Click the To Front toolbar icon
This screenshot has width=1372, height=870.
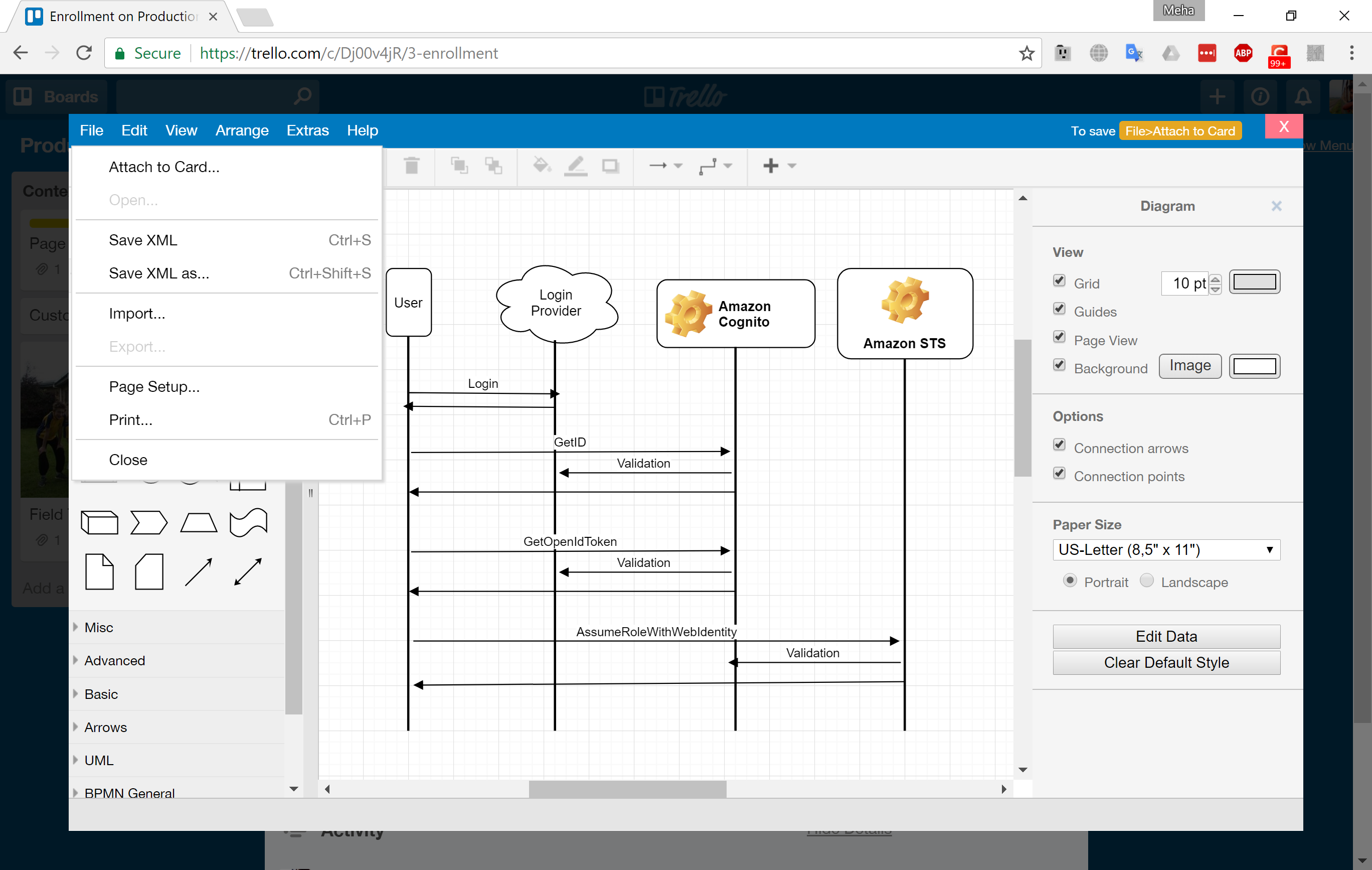pyautogui.click(x=459, y=166)
